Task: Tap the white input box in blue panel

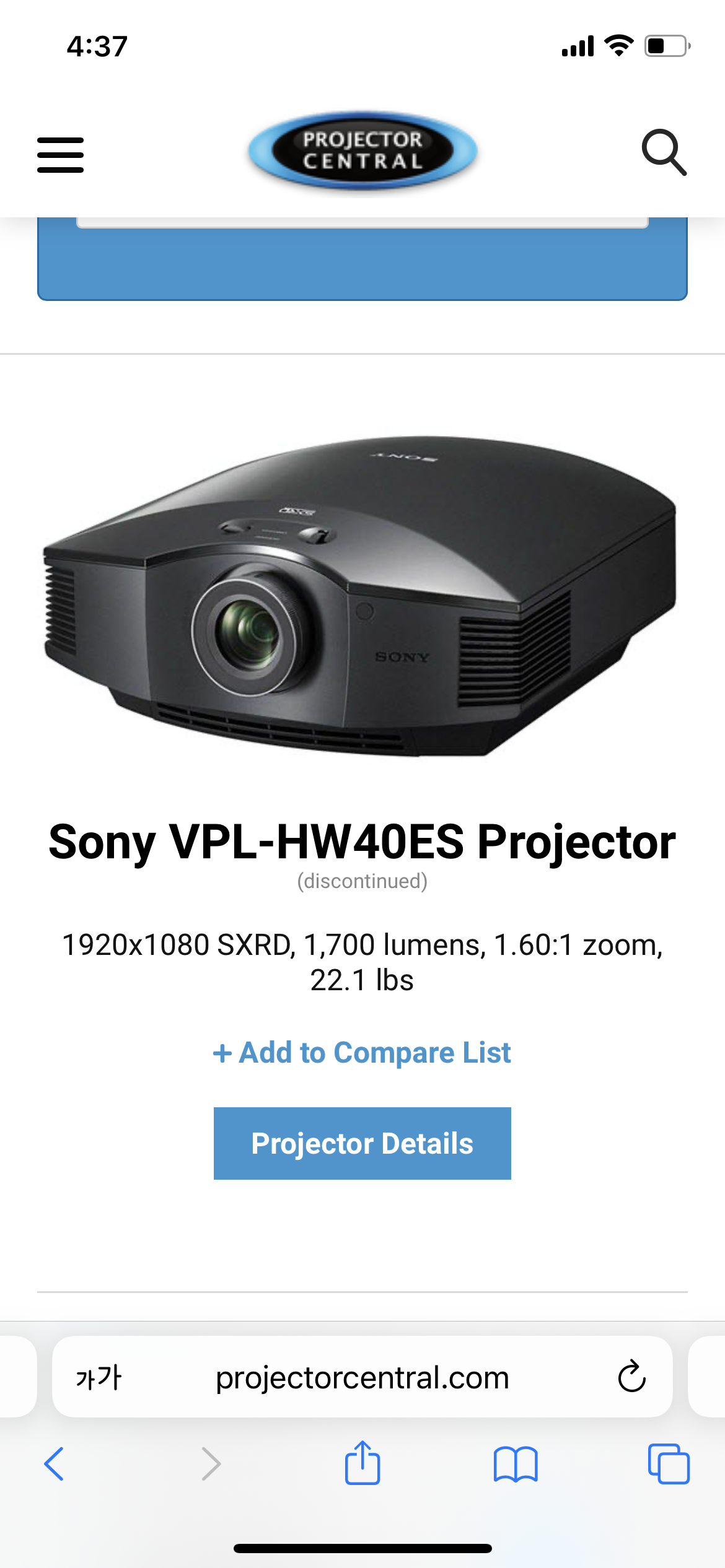Action: (x=362, y=222)
